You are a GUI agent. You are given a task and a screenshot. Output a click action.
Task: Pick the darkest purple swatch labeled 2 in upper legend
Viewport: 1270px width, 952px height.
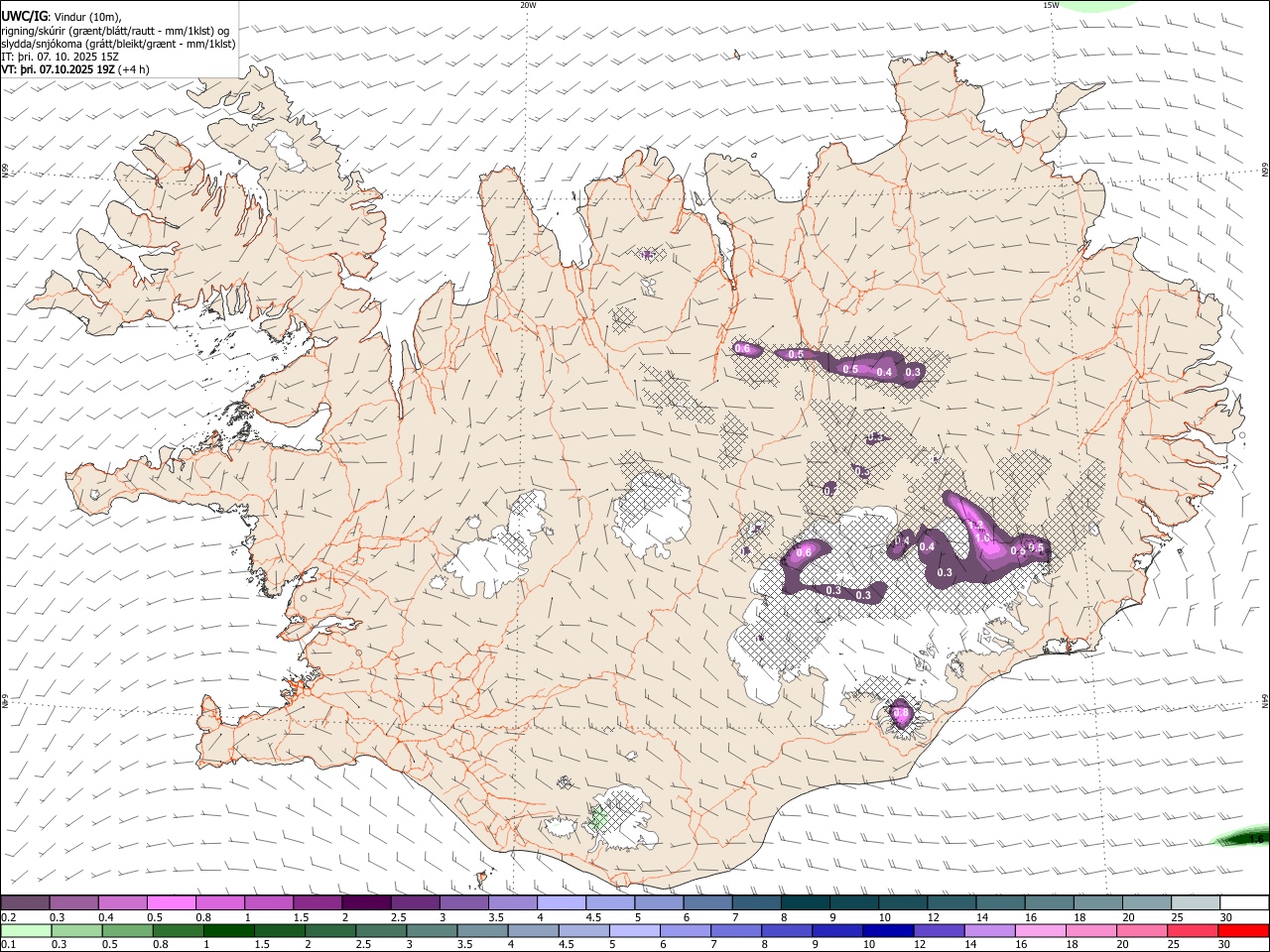coord(365,903)
